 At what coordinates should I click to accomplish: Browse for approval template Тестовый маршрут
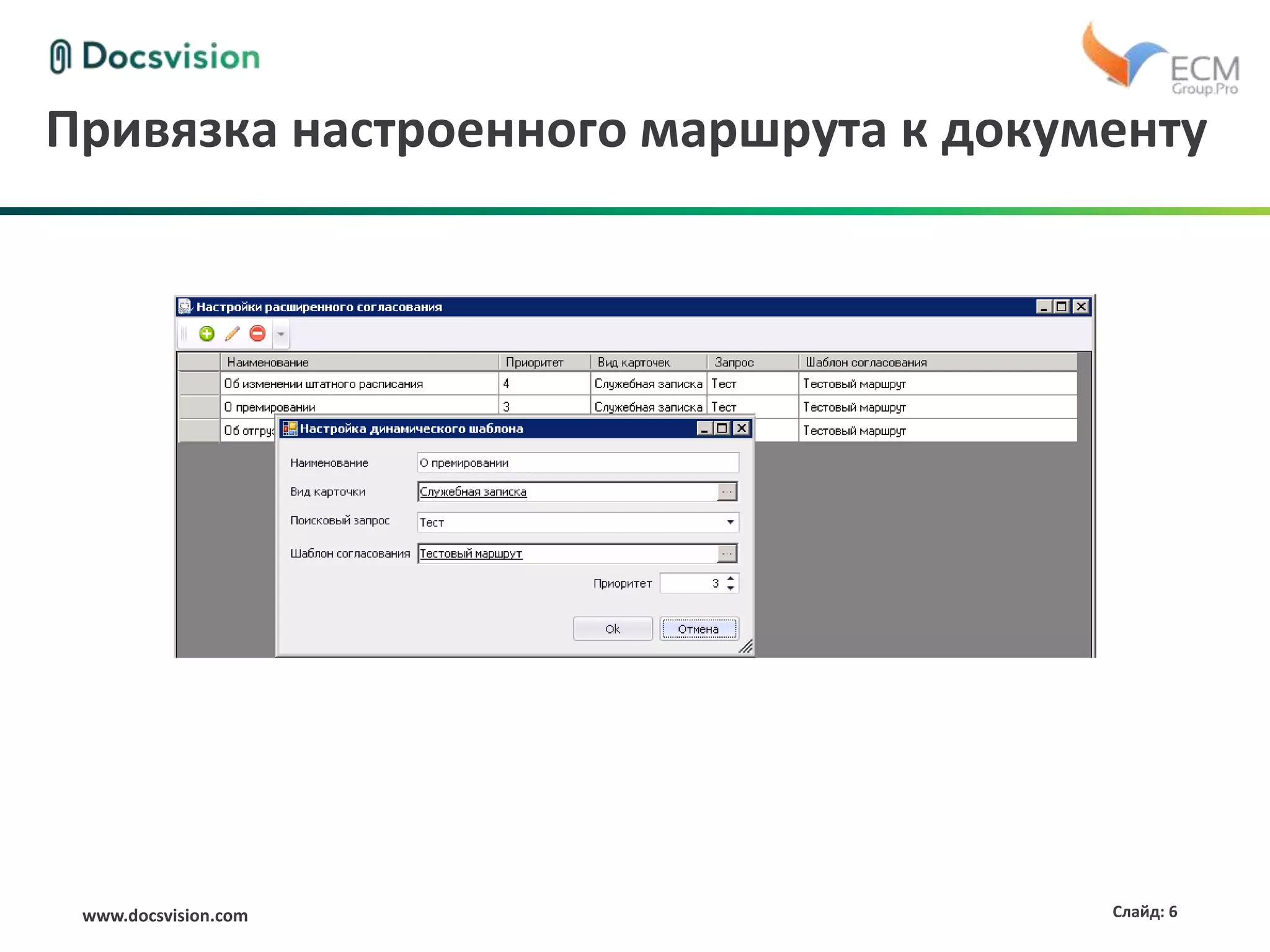(x=727, y=553)
